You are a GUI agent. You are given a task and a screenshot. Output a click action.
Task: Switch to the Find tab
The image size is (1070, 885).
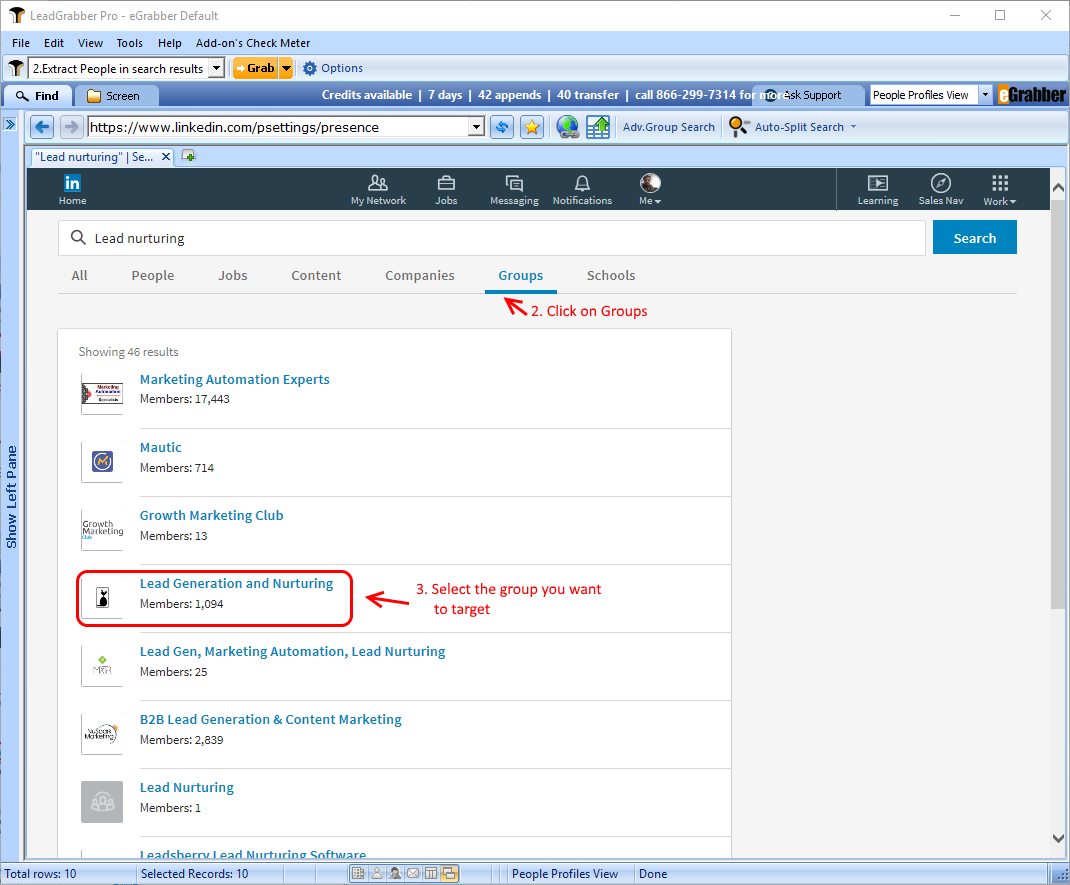pos(38,96)
